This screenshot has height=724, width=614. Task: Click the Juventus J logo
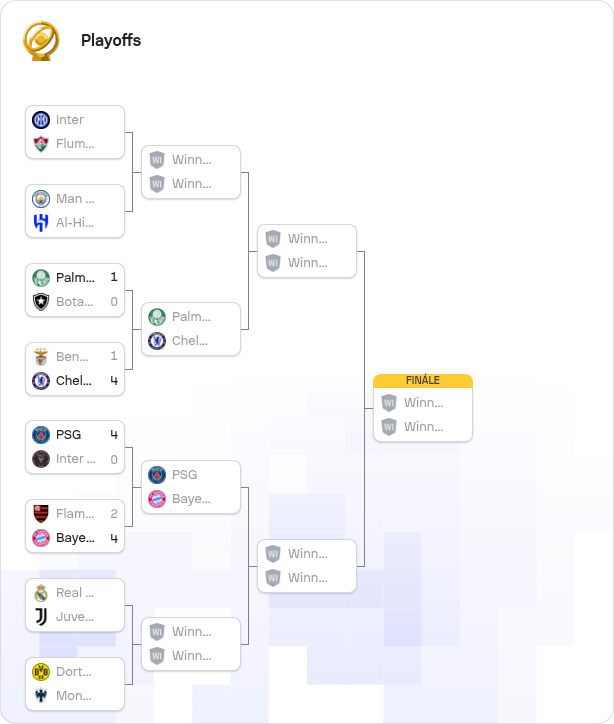coord(41,617)
